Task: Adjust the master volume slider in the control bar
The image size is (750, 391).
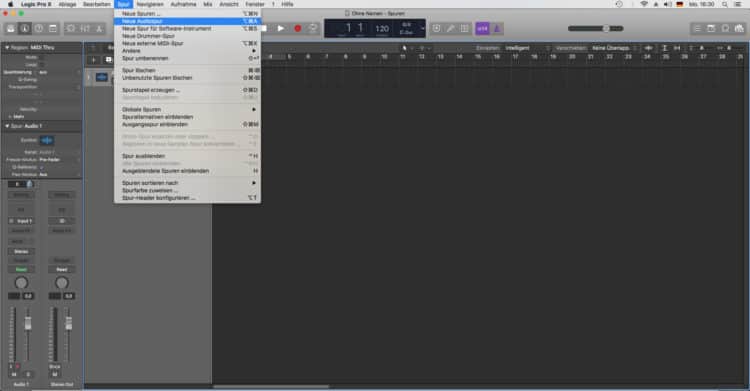Action: coord(596,29)
